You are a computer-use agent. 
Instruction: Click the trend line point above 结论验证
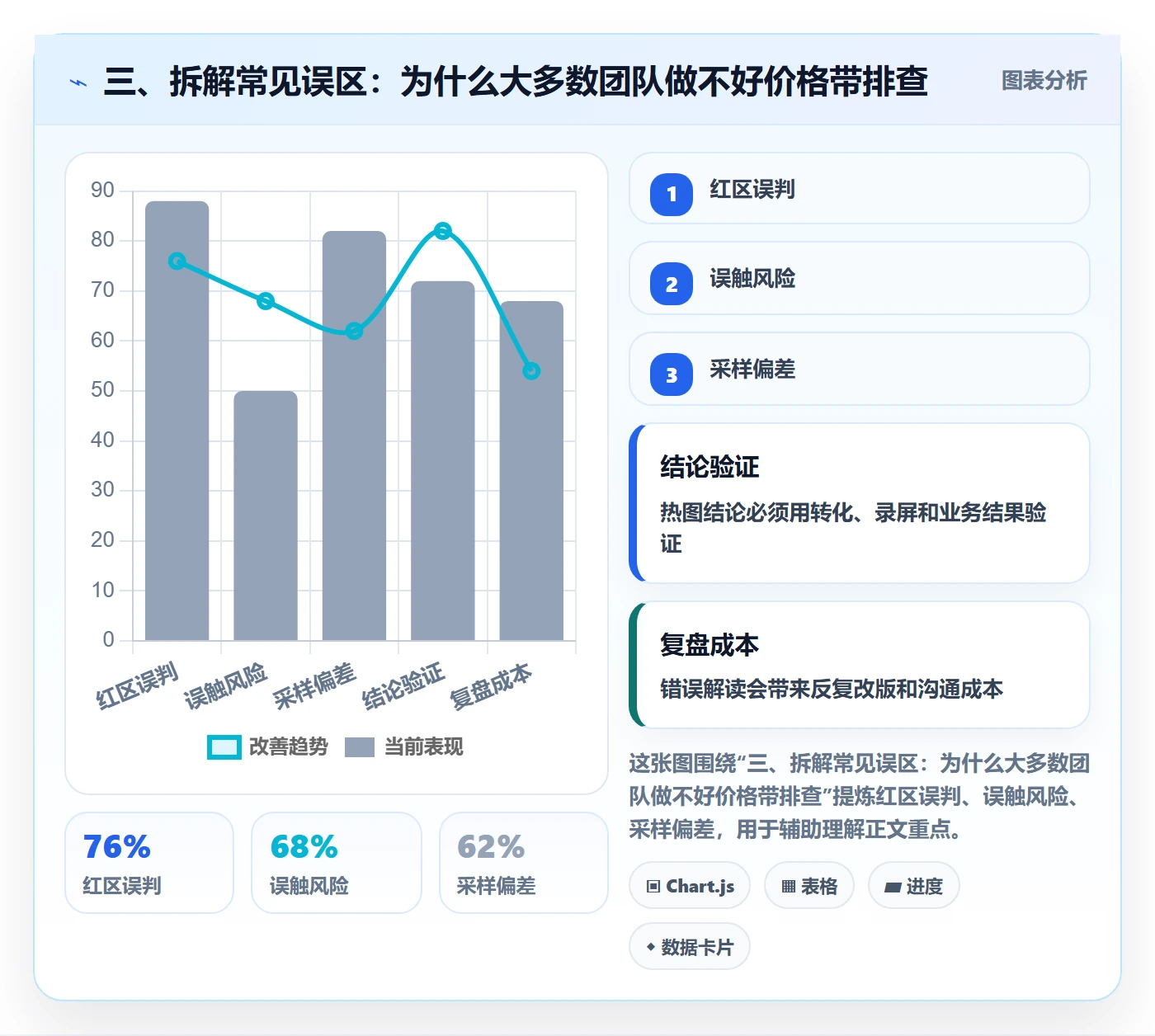pos(443,231)
